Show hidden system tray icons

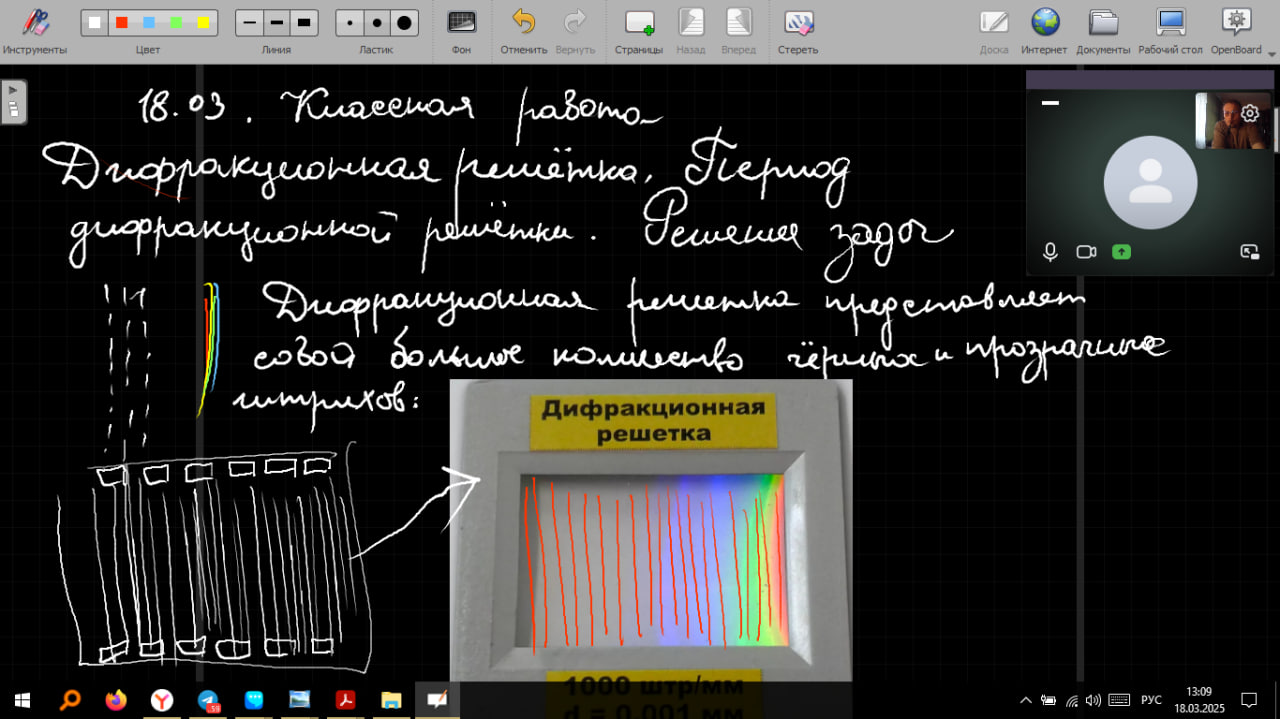[x=1025, y=700]
